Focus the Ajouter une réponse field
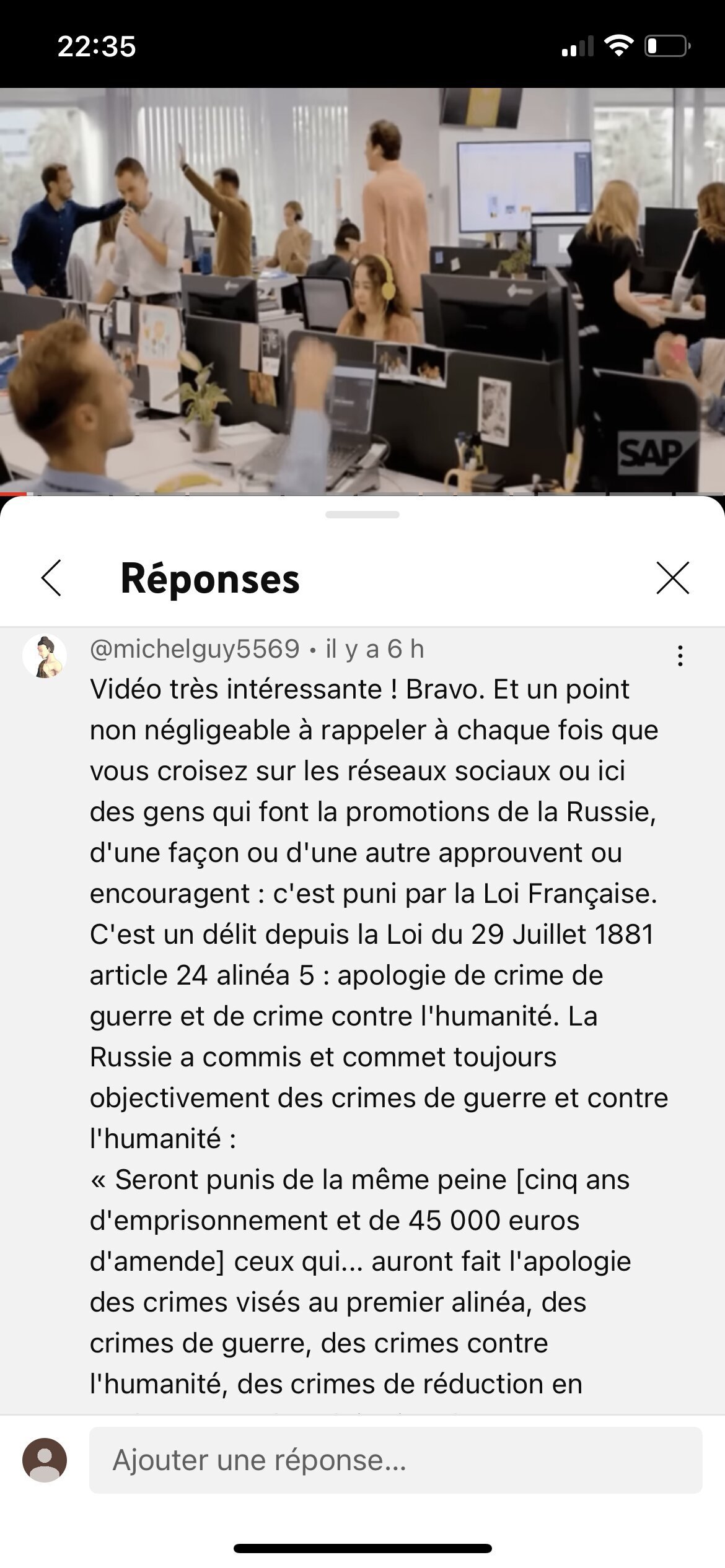This screenshot has width=725, height=1568. tap(395, 1460)
